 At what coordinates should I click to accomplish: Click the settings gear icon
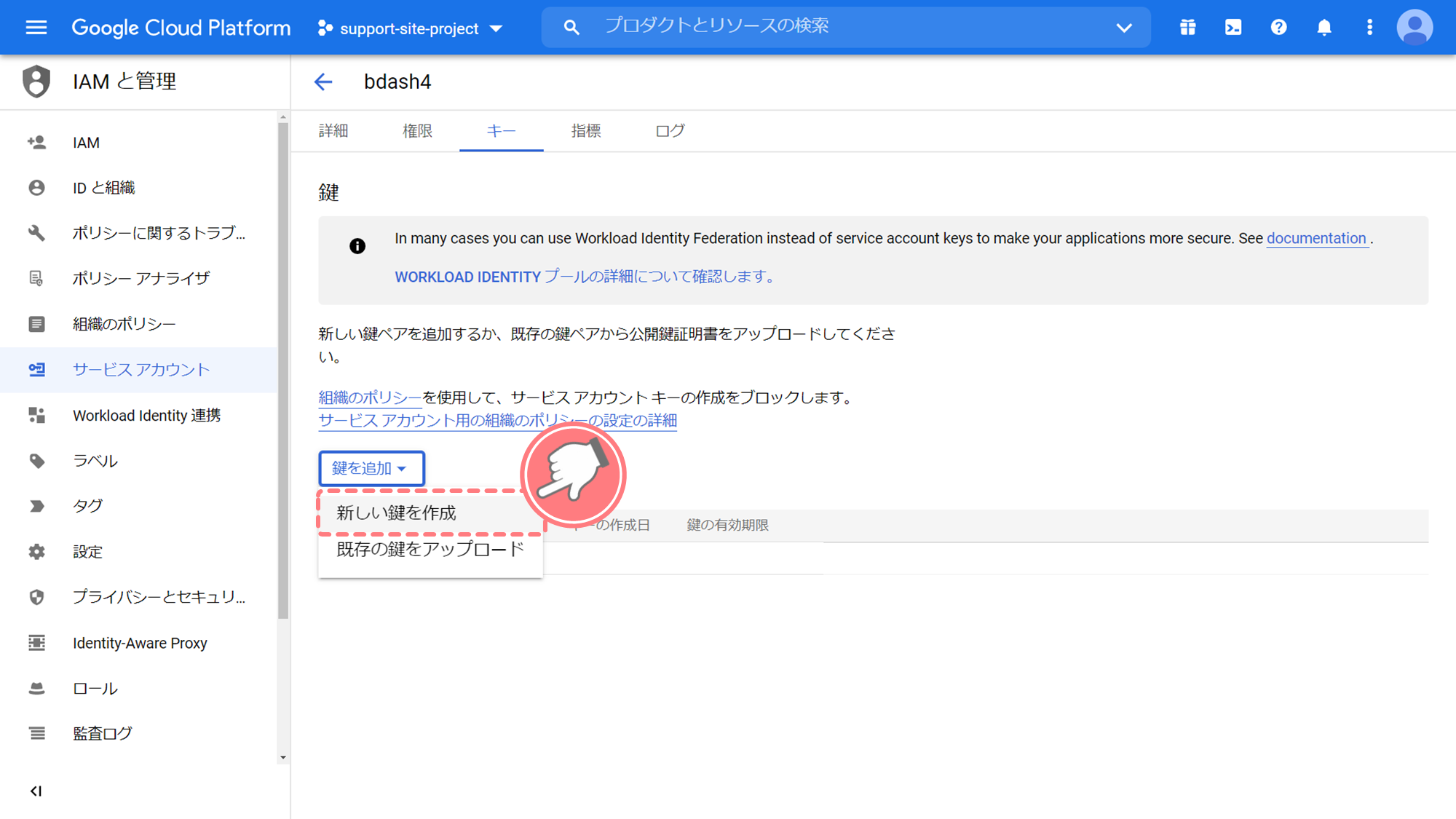pyautogui.click(x=36, y=552)
